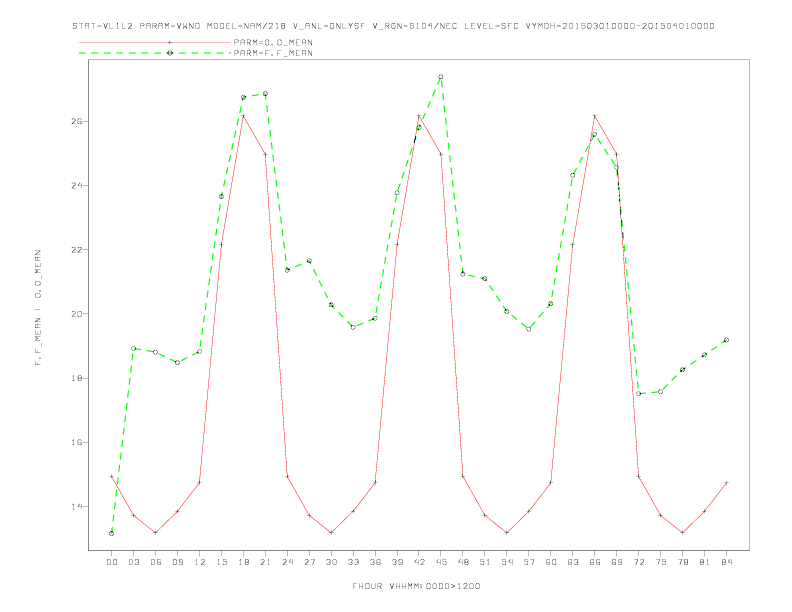792x612 pixels.
Task: Click x-axis tick label 78
Action: 683,562
